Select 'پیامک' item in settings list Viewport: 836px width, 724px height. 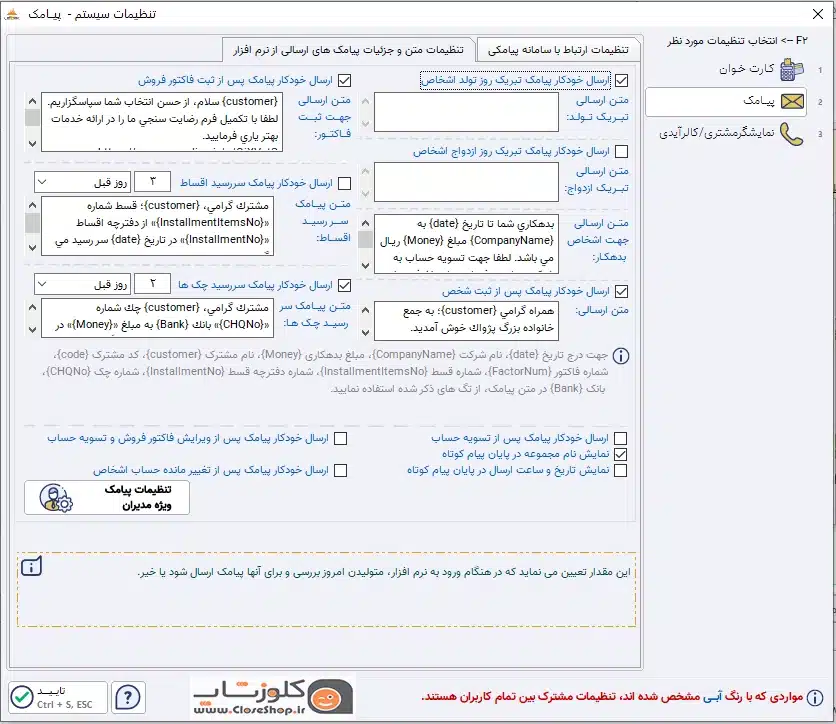pos(726,101)
